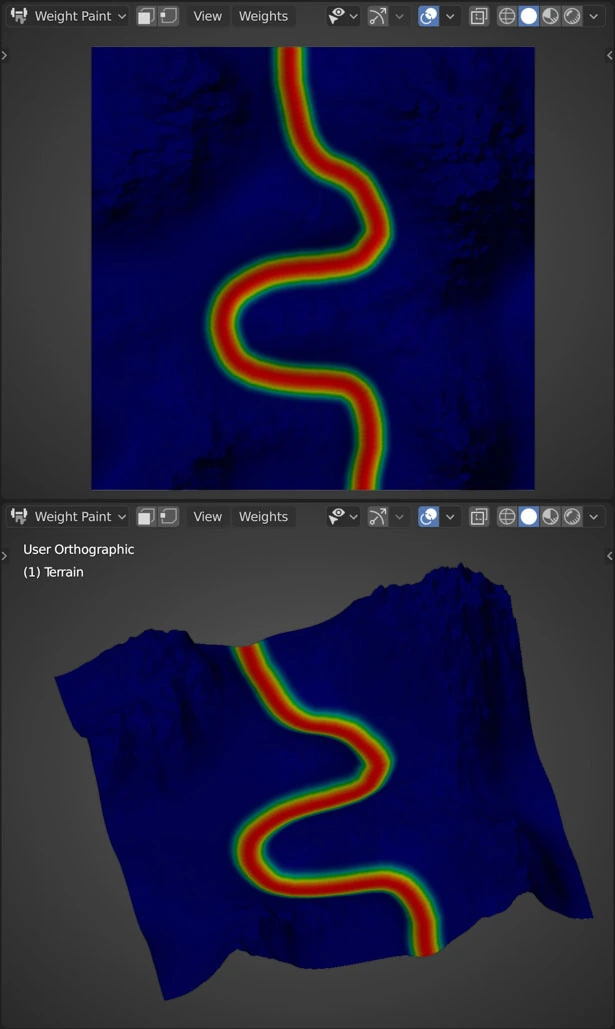The height and width of the screenshot is (1029, 615).
Task: Click View menu in bottom viewport header
Action: coord(207,517)
